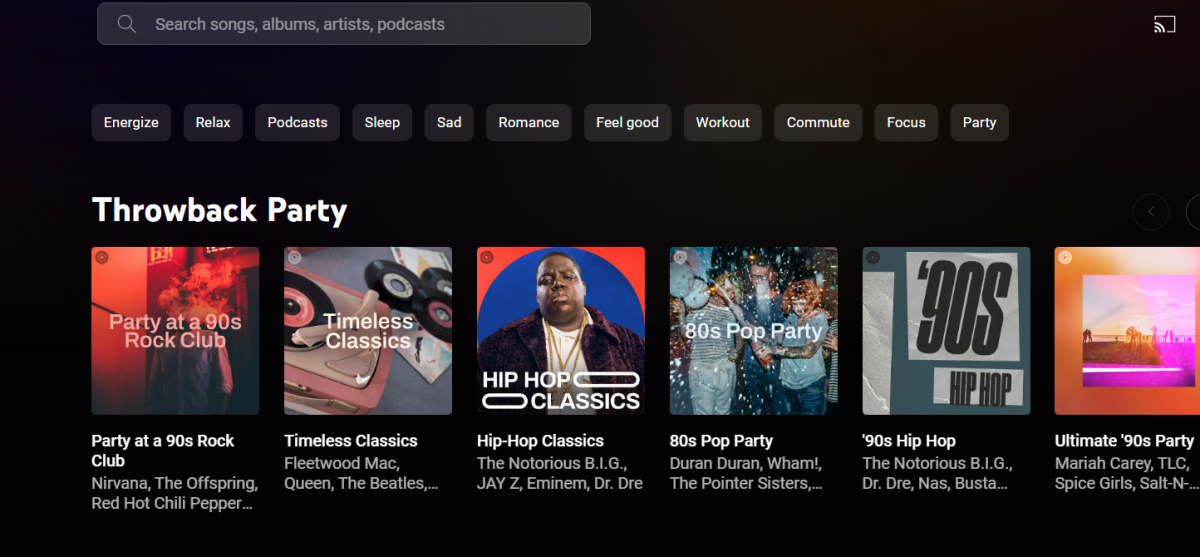Click the '90s Hip Hop title link
1200x557 pixels.
(x=909, y=441)
